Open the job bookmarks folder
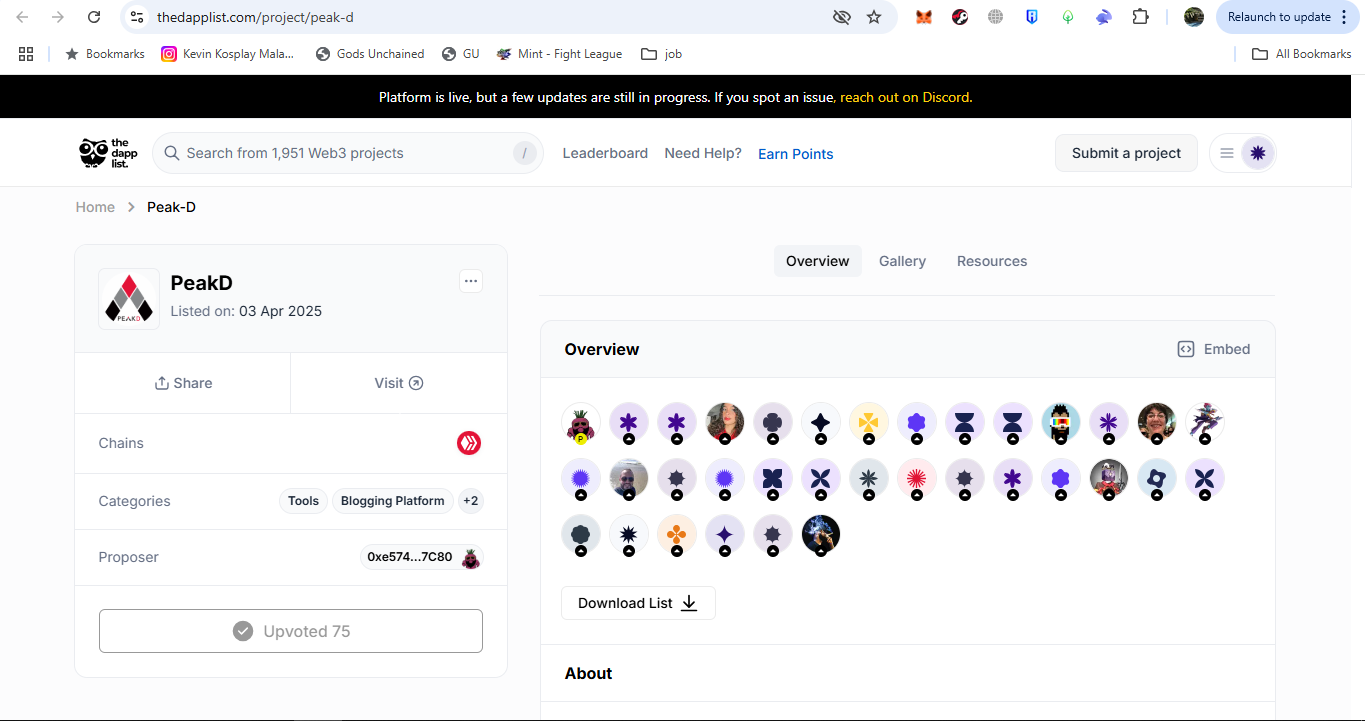Image resolution: width=1365 pixels, height=721 pixels. [662, 54]
